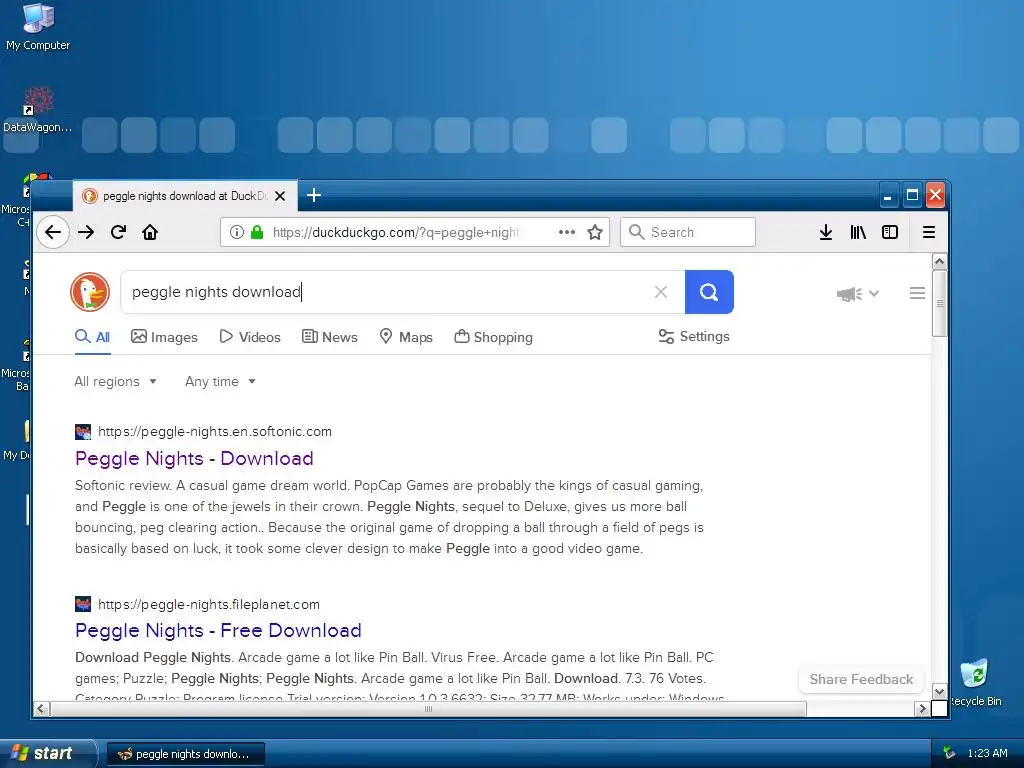This screenshot has height=768, width=1024.
Task: Show site information icon in address bar
Action: tap(237, 232)
